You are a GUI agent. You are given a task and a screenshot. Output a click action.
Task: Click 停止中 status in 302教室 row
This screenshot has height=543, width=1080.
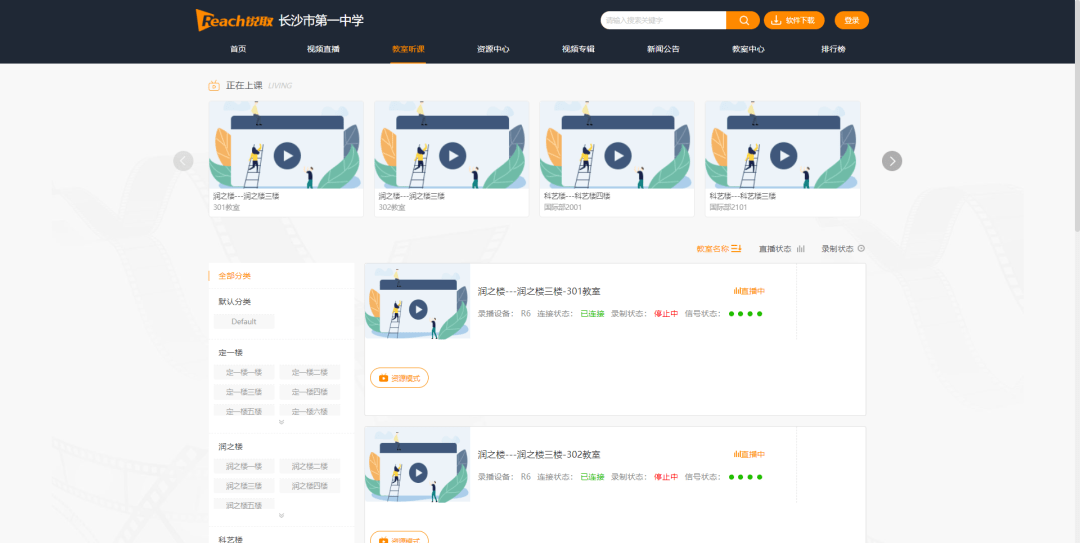coord(666,477)
